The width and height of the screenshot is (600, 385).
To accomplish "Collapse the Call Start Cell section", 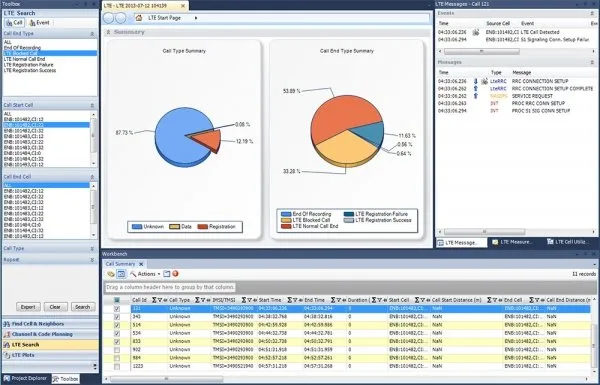I will [x=92, y=105].
